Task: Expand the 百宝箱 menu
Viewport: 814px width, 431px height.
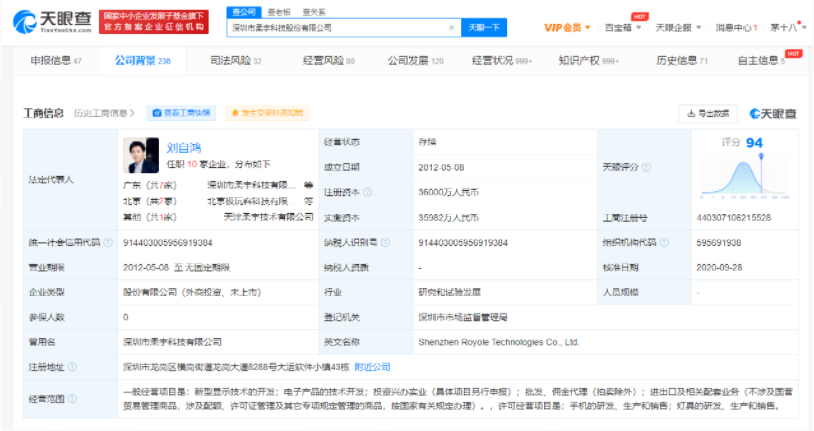Action: point(623,28)
